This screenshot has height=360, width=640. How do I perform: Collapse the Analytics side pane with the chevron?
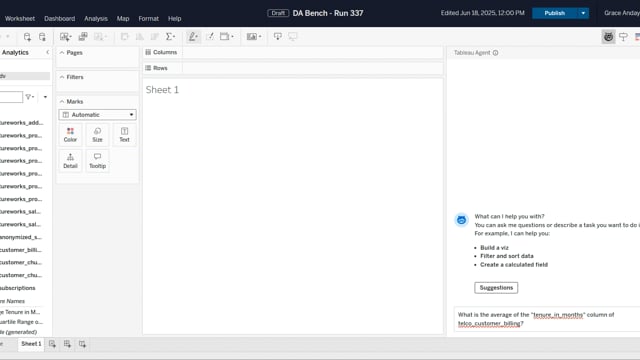(47, 52)
